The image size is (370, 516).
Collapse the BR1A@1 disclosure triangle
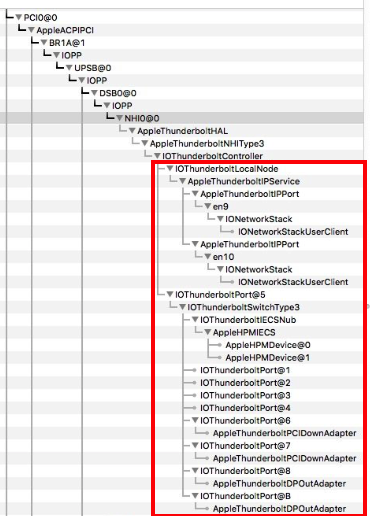44,43
